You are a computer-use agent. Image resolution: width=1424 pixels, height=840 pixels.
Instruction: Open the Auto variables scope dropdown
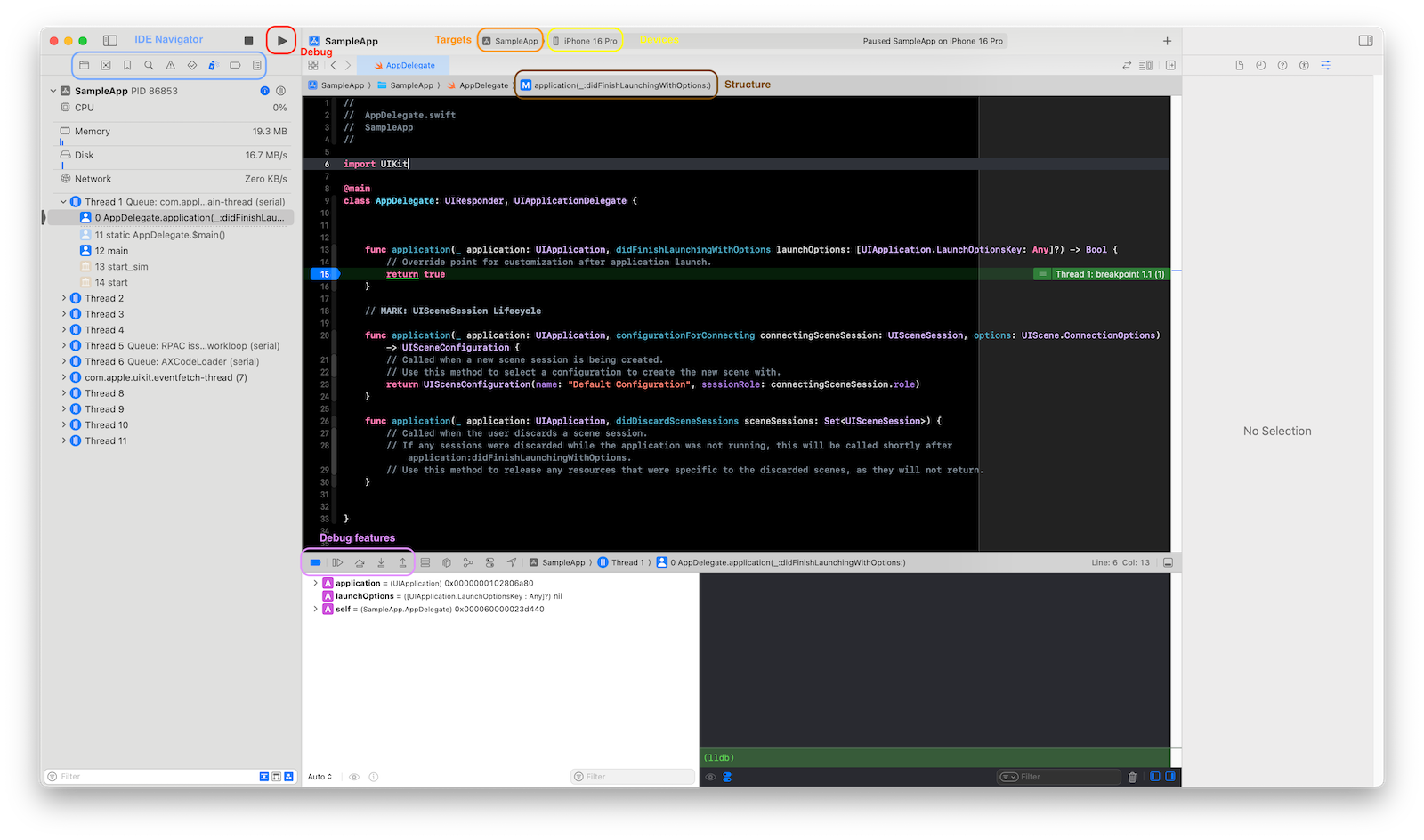click(320, 777)
